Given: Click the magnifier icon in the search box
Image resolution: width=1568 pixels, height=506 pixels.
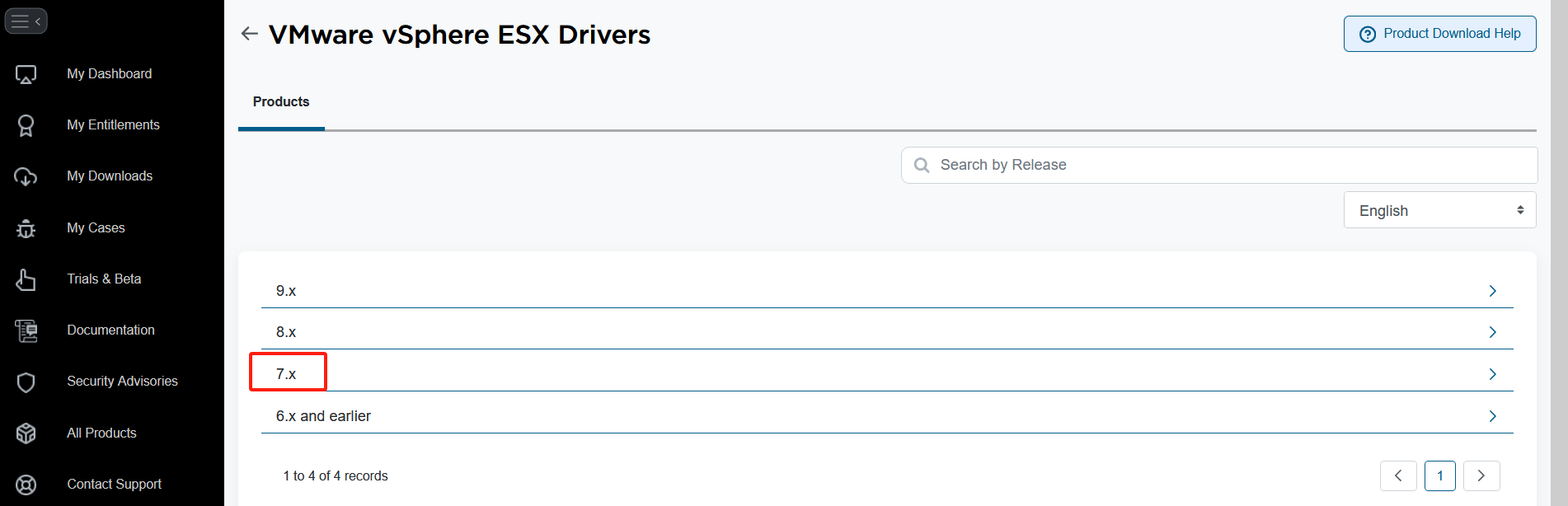Looking at the screenshot, I should pos(922,166).
